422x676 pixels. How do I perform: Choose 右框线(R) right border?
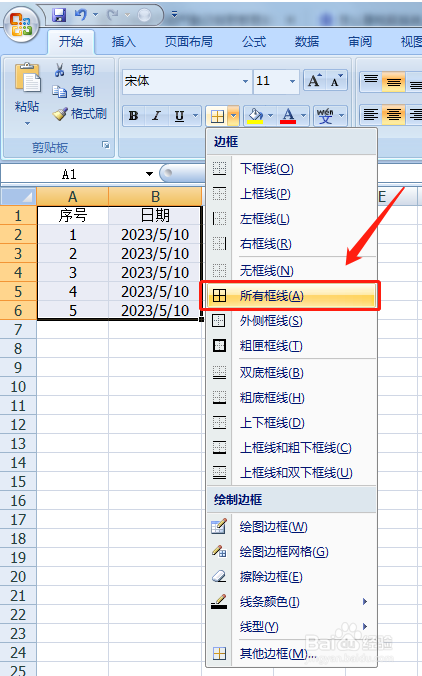tap(292, 244)
